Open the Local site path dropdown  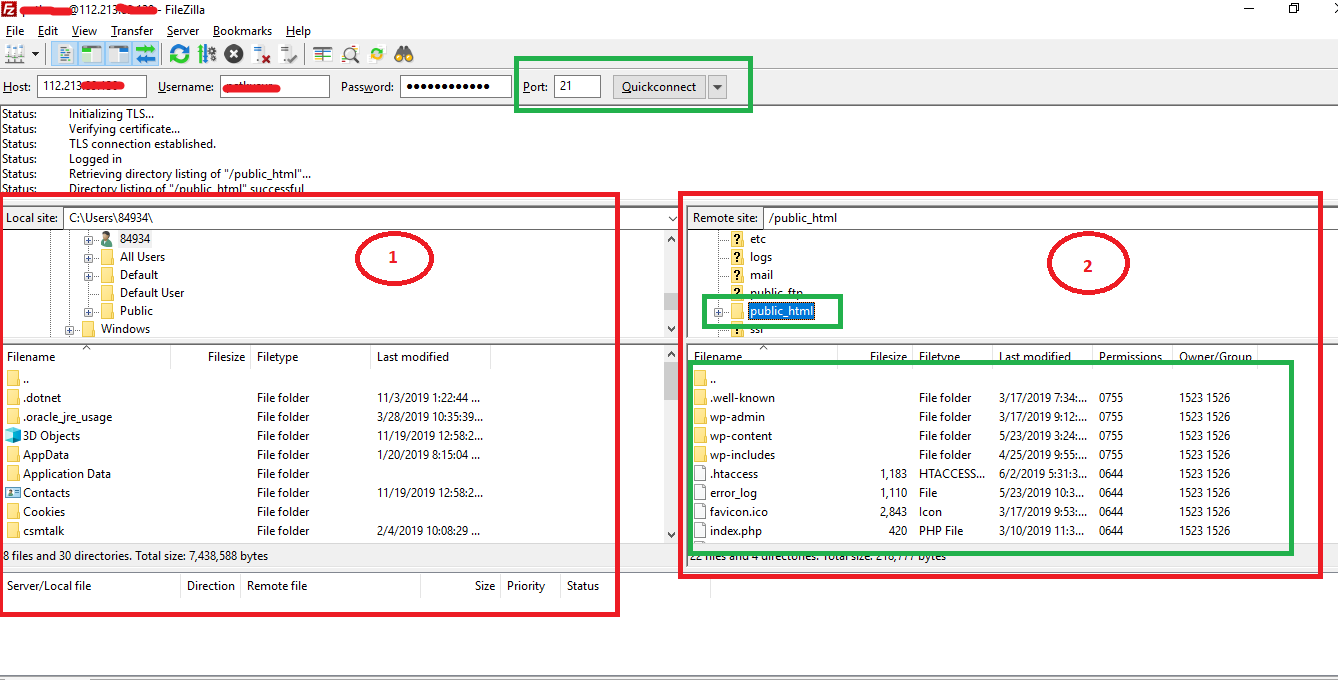click(x=671, y=218)
